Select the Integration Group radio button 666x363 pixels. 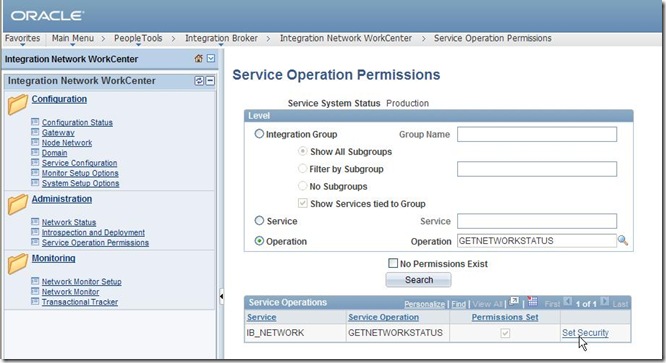click(x=259, y=134)
